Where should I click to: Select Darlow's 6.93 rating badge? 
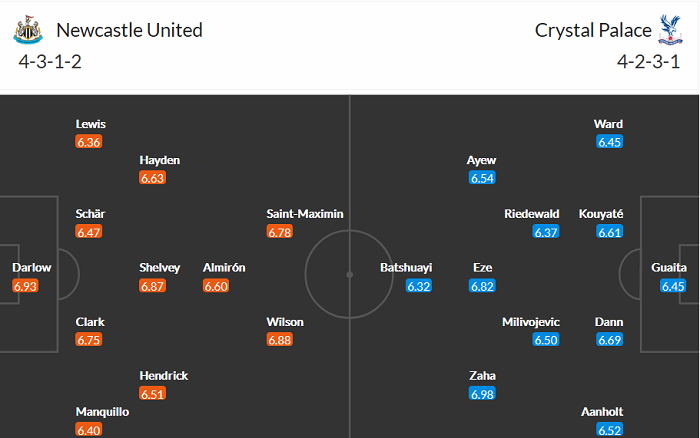pos(25,286)
